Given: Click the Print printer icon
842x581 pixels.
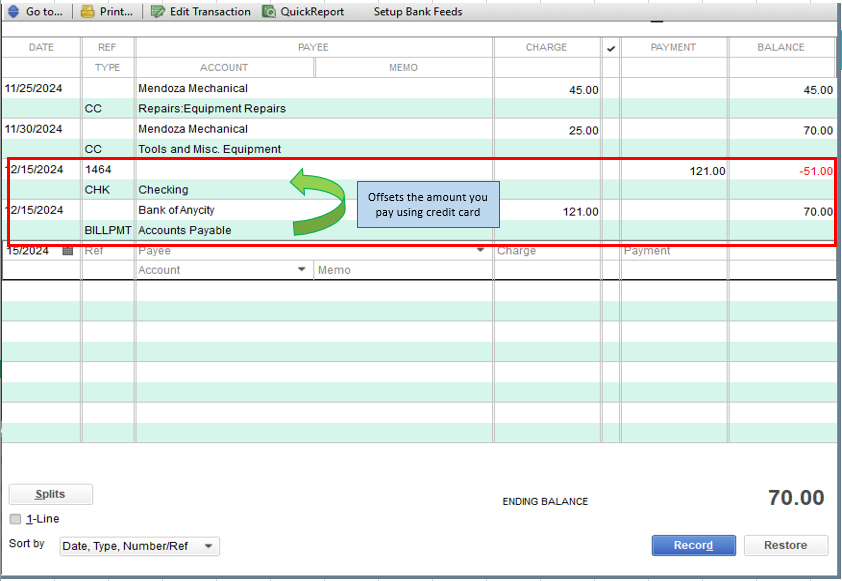Looking at the screenshot, I should coord(87,11).
